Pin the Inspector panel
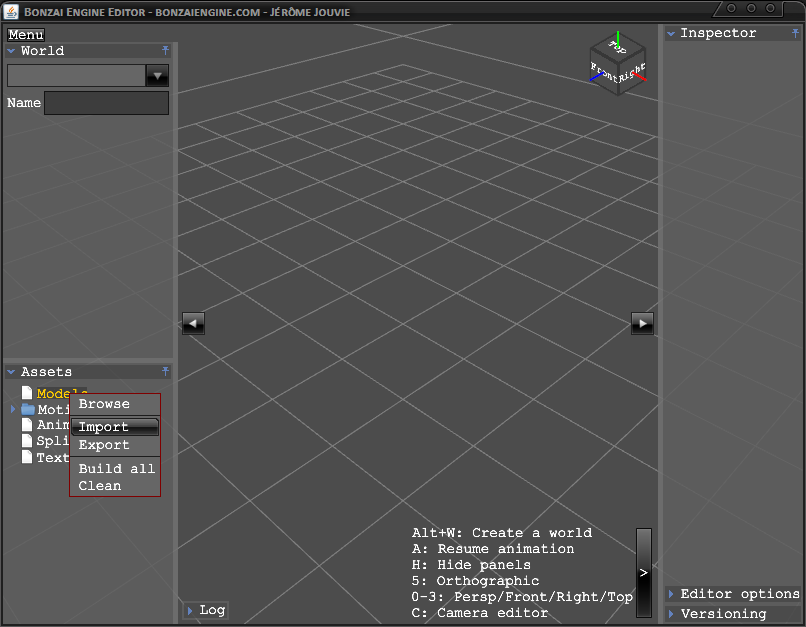 coord(795,33)
